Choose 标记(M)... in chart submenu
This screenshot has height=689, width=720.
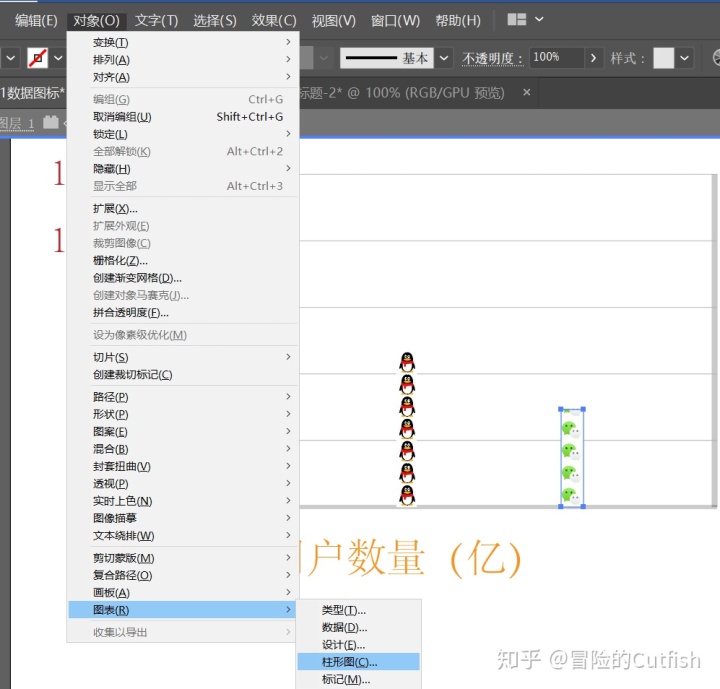coord(359,679)
